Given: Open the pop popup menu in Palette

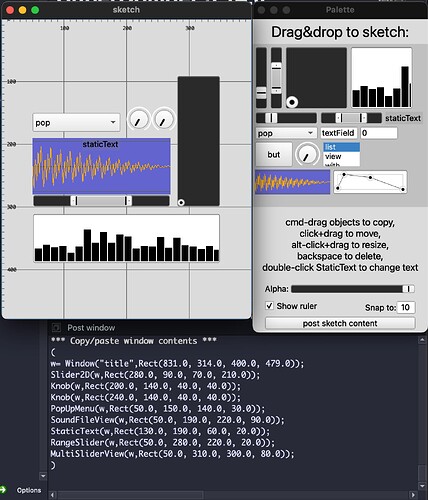Looking at the screenshot, I should [286, 133].
